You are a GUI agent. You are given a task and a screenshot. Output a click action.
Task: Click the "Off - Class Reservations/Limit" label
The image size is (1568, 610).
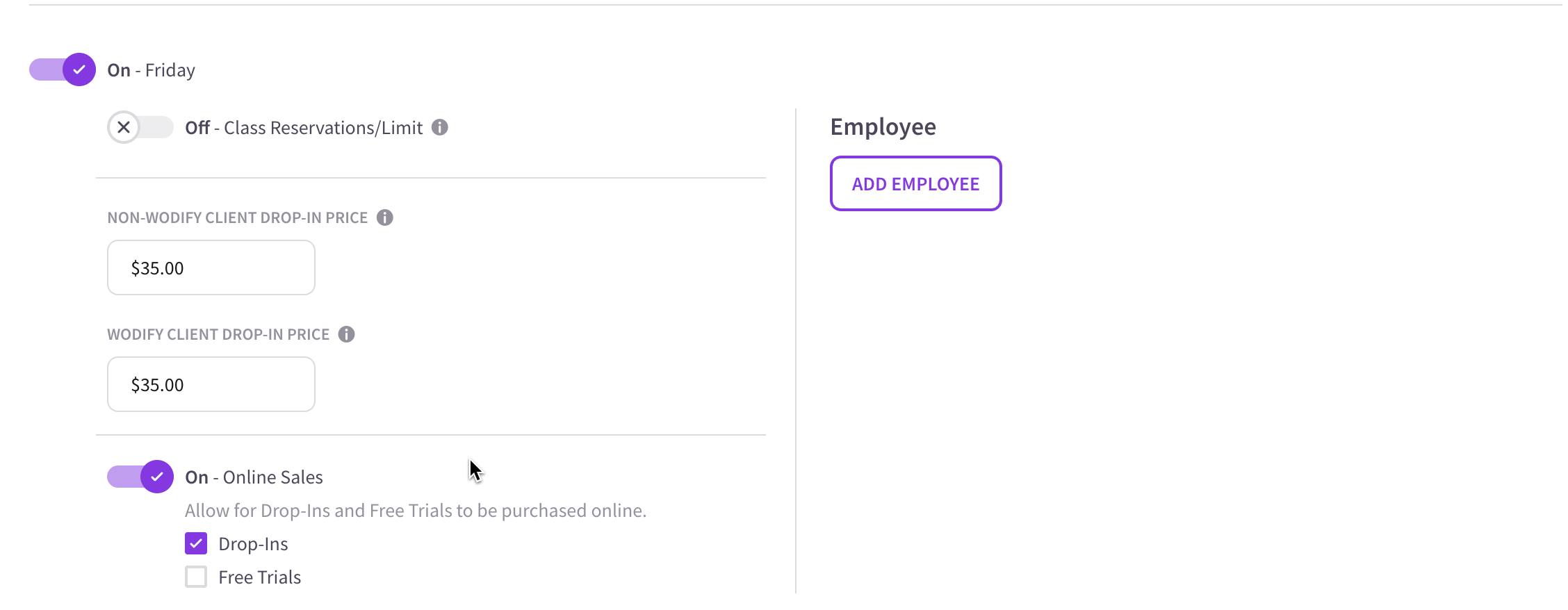[x=304, y=128]
